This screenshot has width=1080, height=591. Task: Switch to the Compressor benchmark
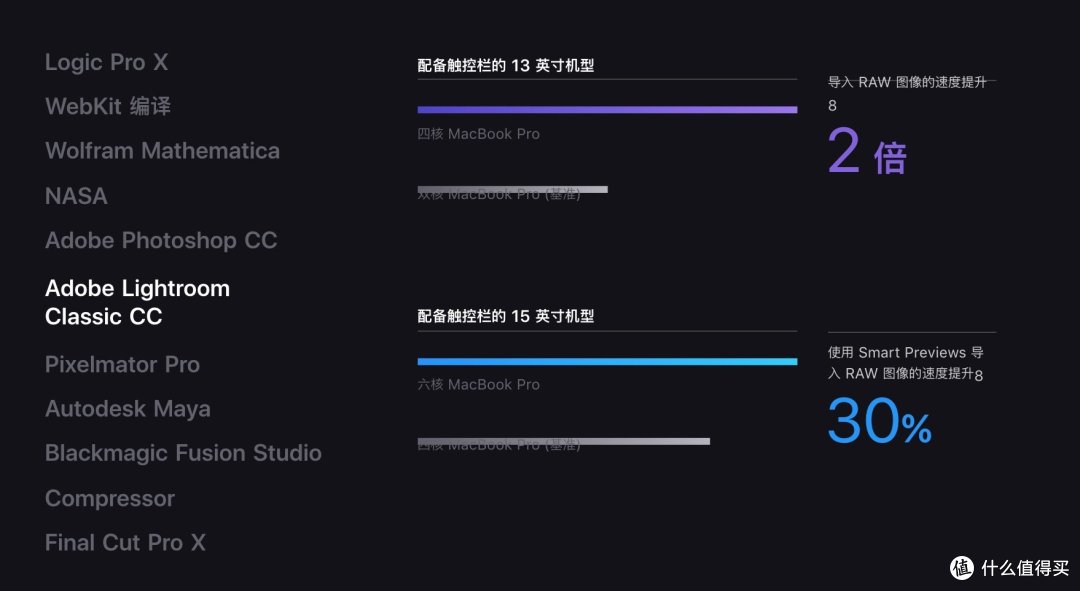coord(110,498)
